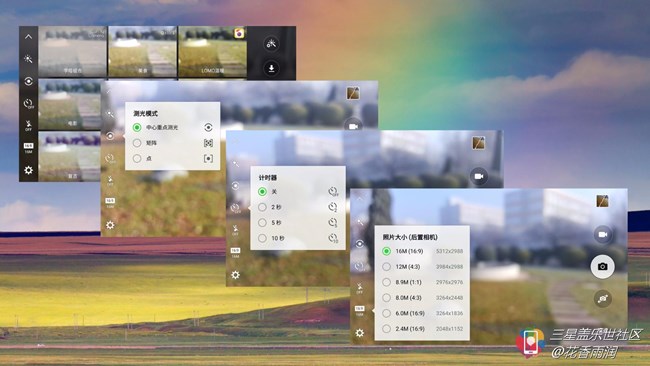Viewport: 650px width, 366px height.
Task: Select the 点 spot metering option
Action: tap(172, 158)
